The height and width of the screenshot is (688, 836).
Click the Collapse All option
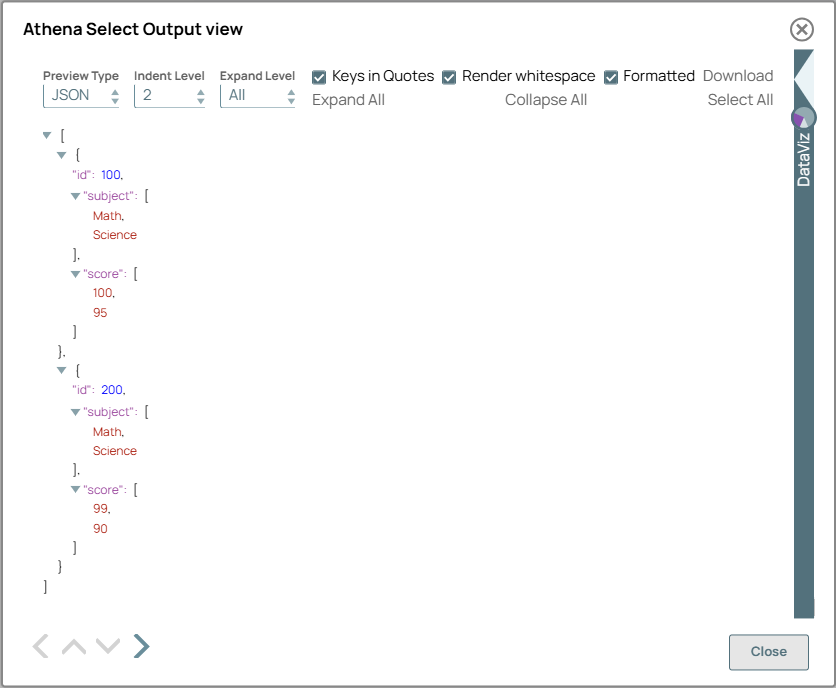[546, 100]
